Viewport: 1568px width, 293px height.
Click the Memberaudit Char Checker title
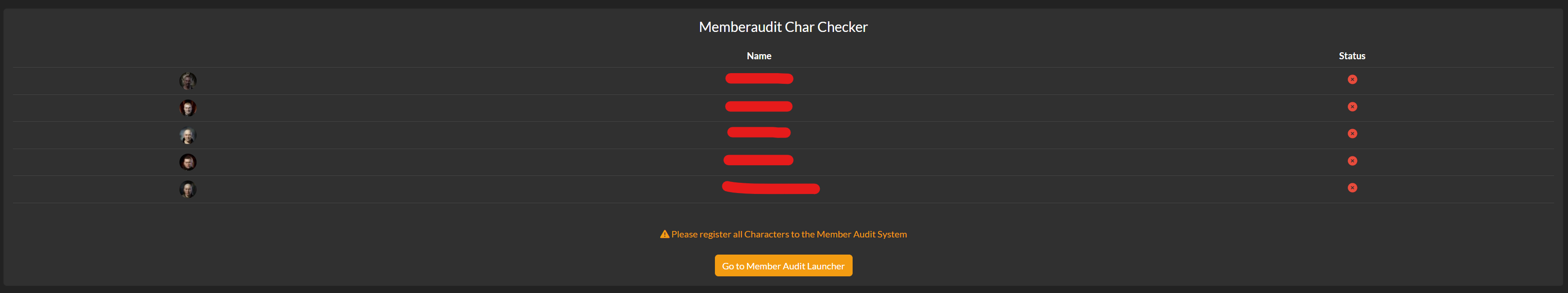point(784,27)
